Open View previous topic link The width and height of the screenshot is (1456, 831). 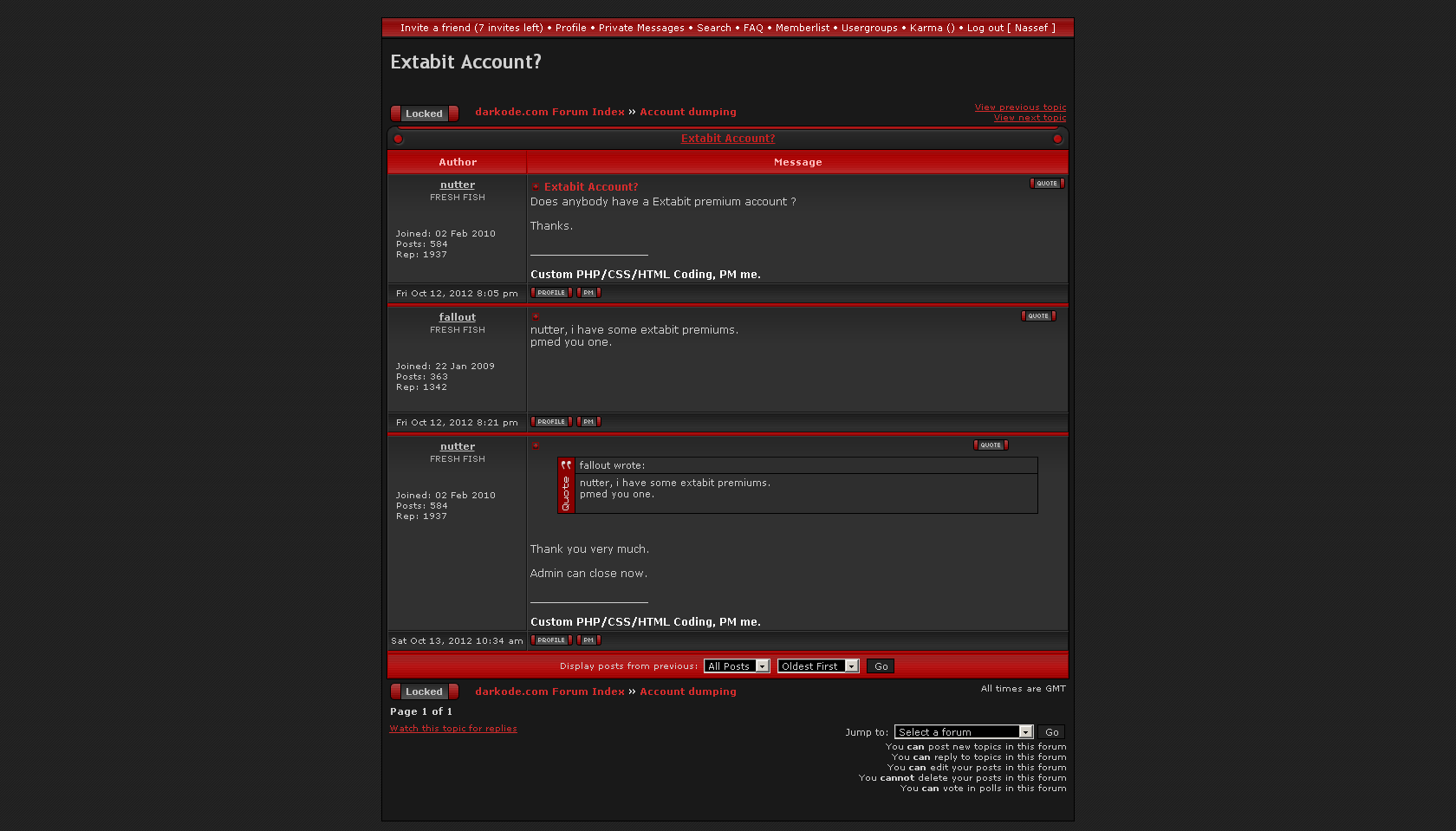pyautogui.click(x=1020, y=107)
